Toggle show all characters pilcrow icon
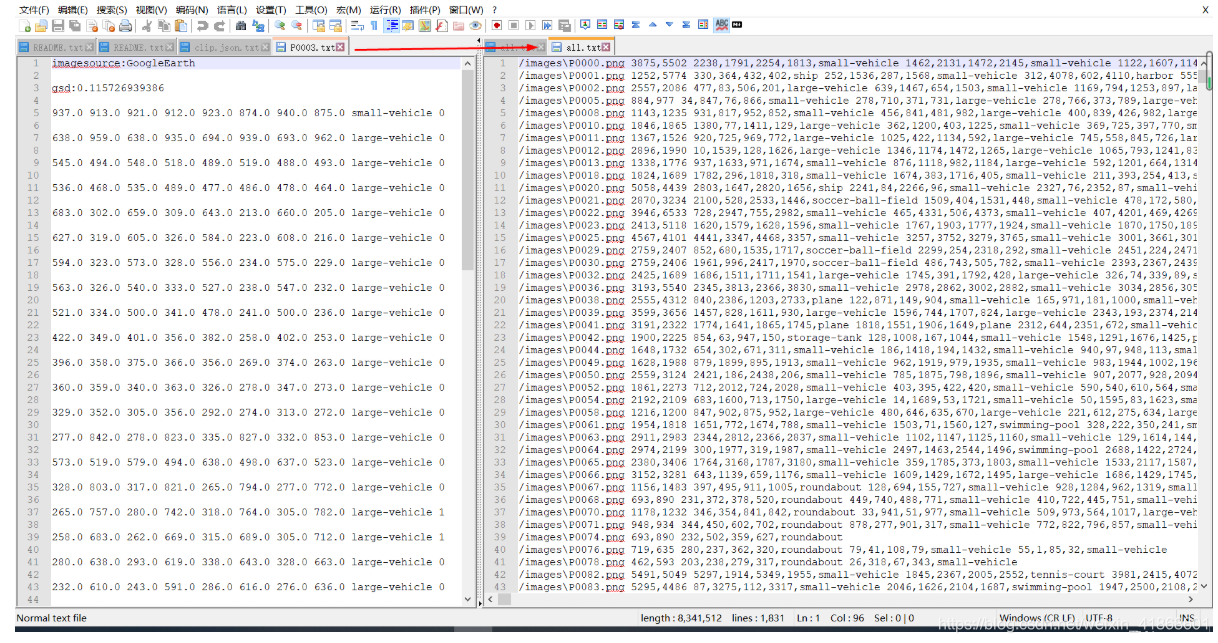The image size is (1218, 643). pos(373,25)
